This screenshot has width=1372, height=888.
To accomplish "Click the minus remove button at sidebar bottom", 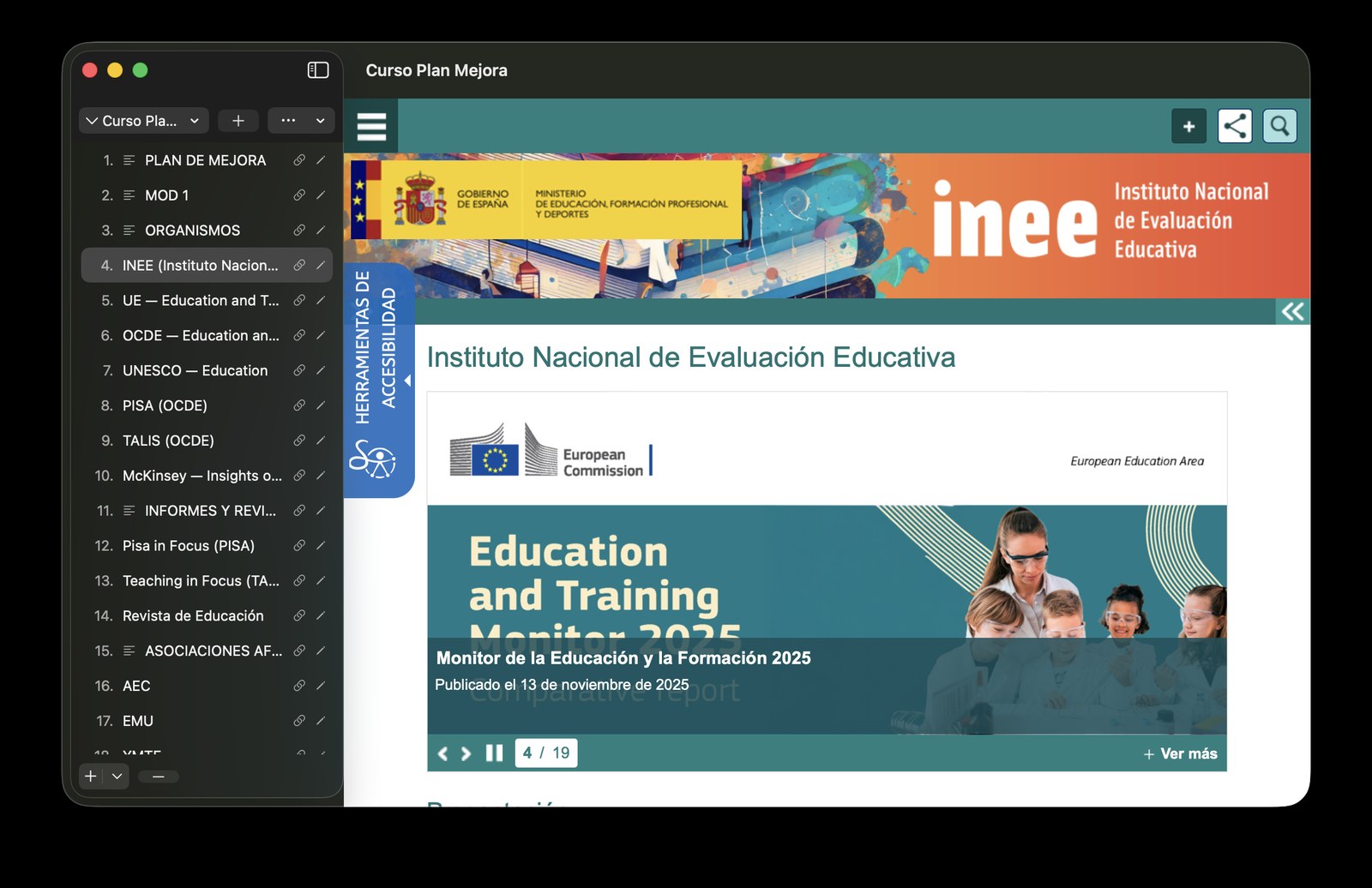I will coord(159,777).
